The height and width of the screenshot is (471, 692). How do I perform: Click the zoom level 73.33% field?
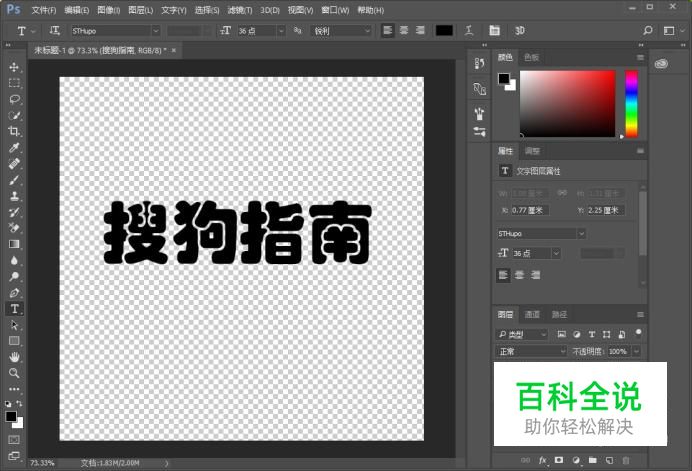tap(42, 463)
